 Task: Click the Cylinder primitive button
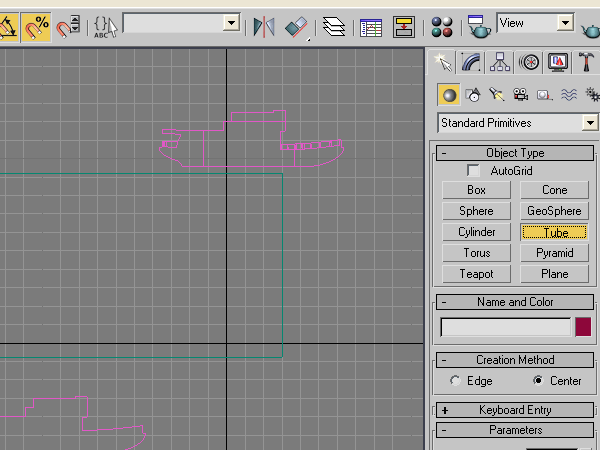point(476,232)
